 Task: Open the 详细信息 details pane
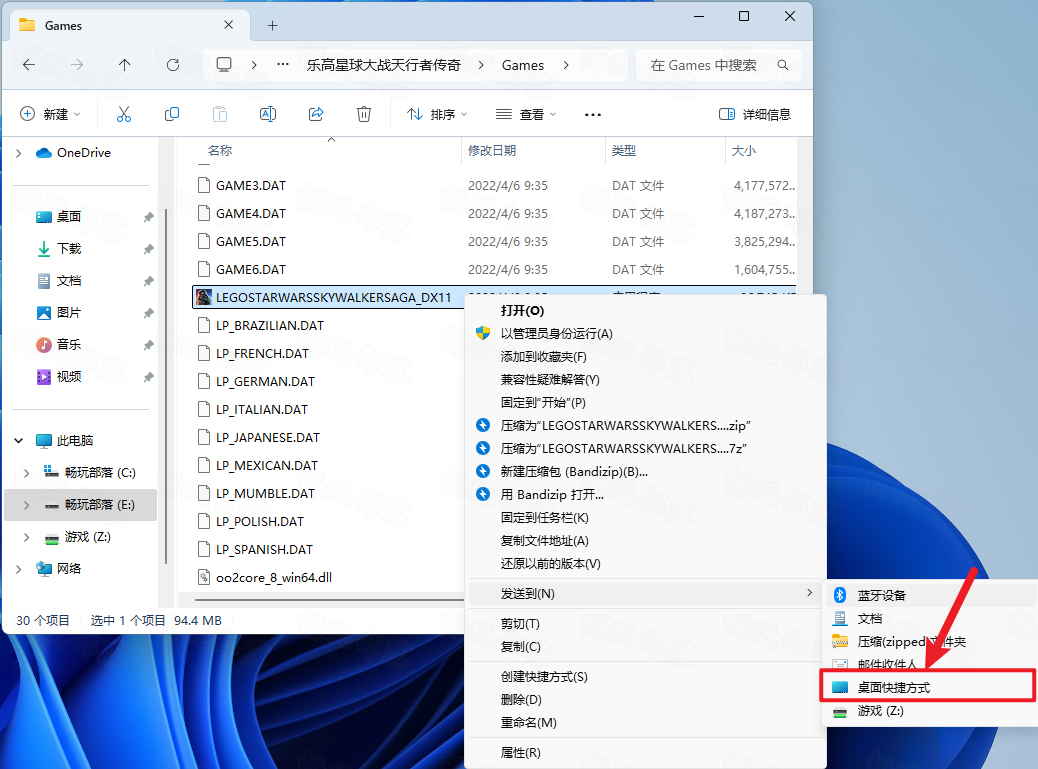click(x=755, y=114)
